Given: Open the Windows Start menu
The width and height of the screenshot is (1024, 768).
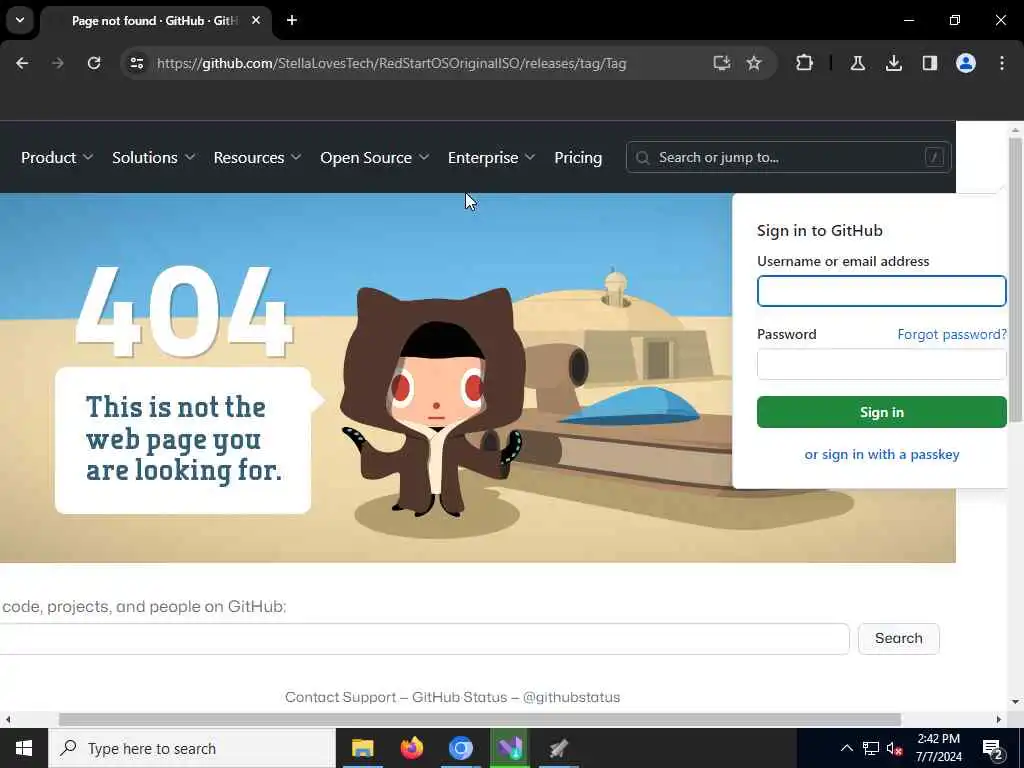Looking at the screenshot, I should click(x=24, y=748).
